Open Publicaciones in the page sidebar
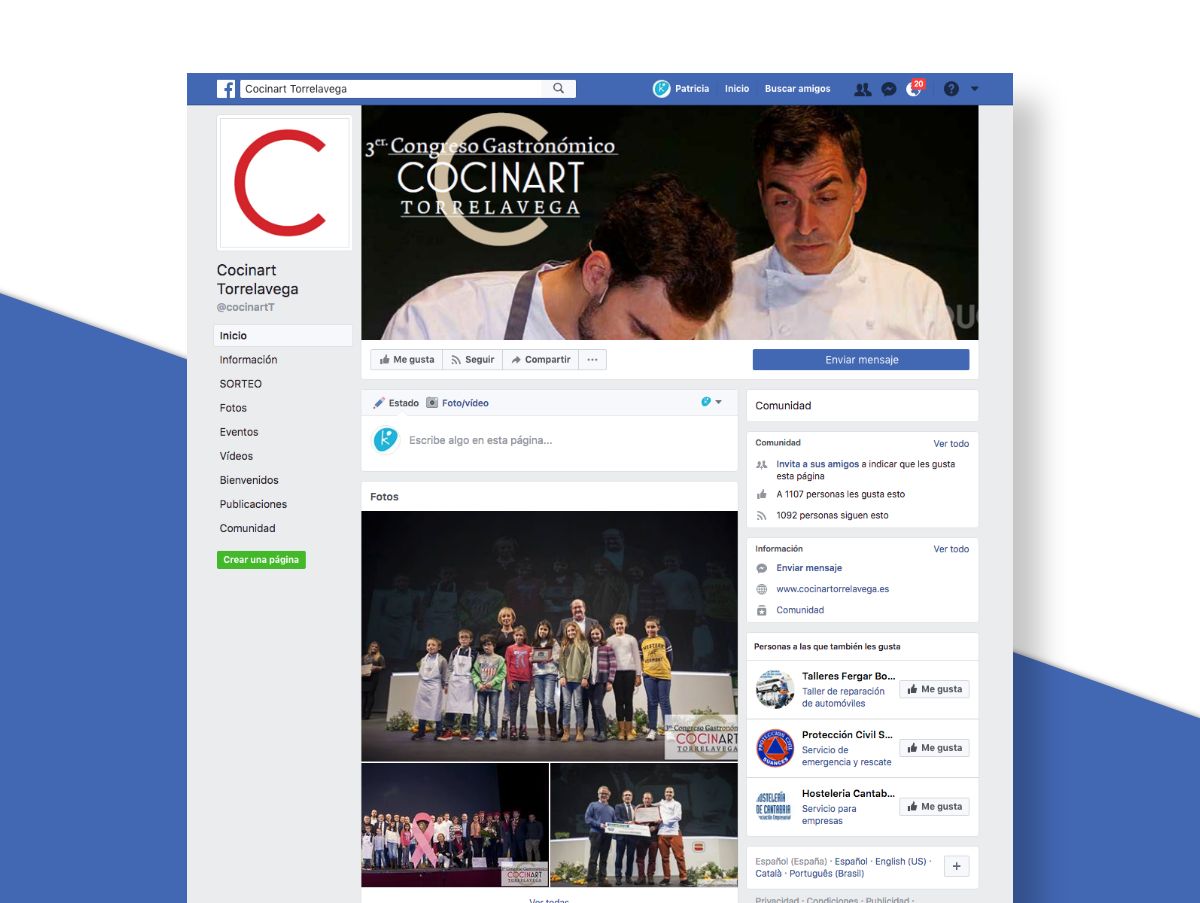 253,504
